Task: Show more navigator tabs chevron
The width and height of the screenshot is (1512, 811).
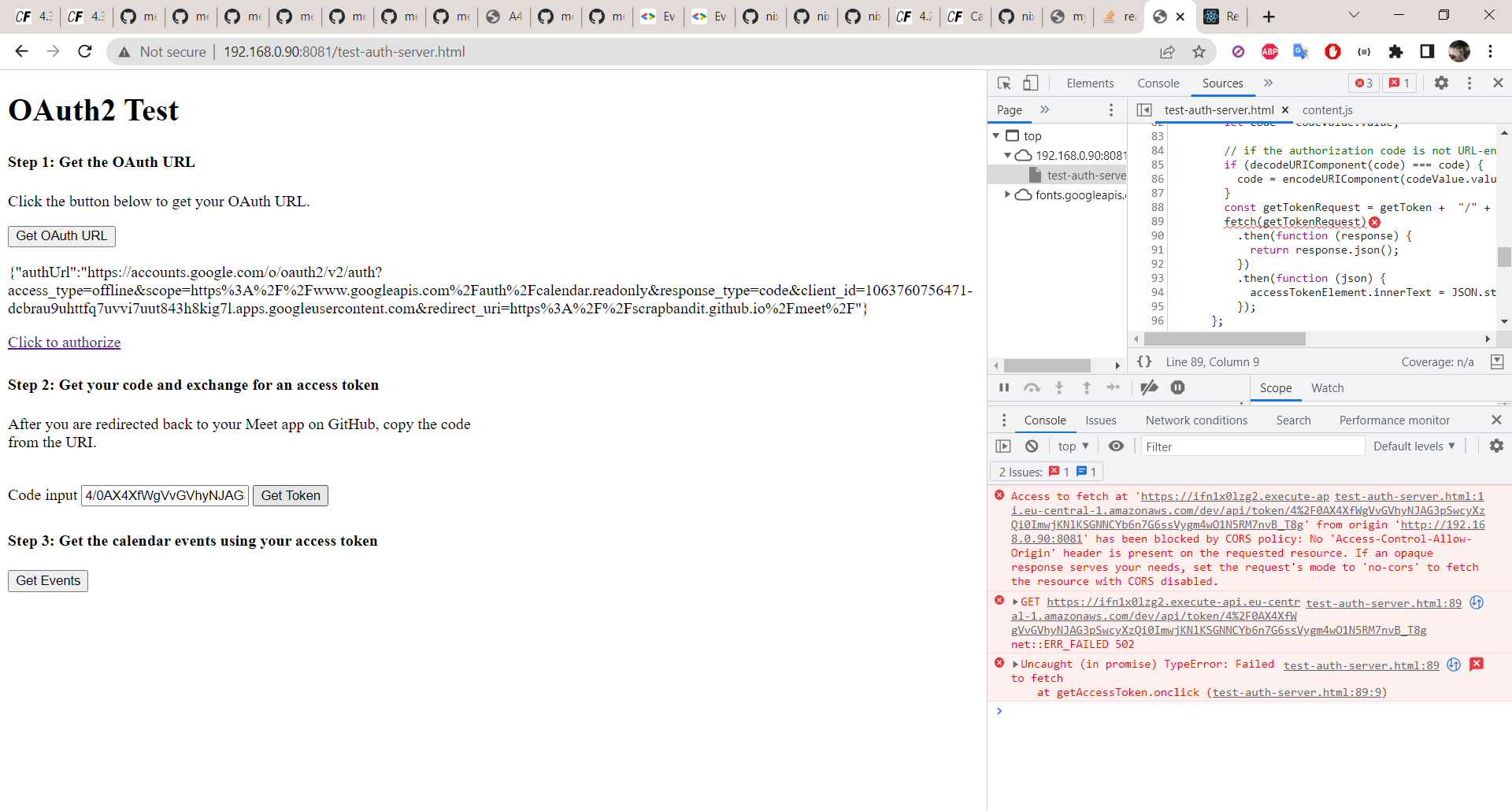Action: tap(1045, 109)
